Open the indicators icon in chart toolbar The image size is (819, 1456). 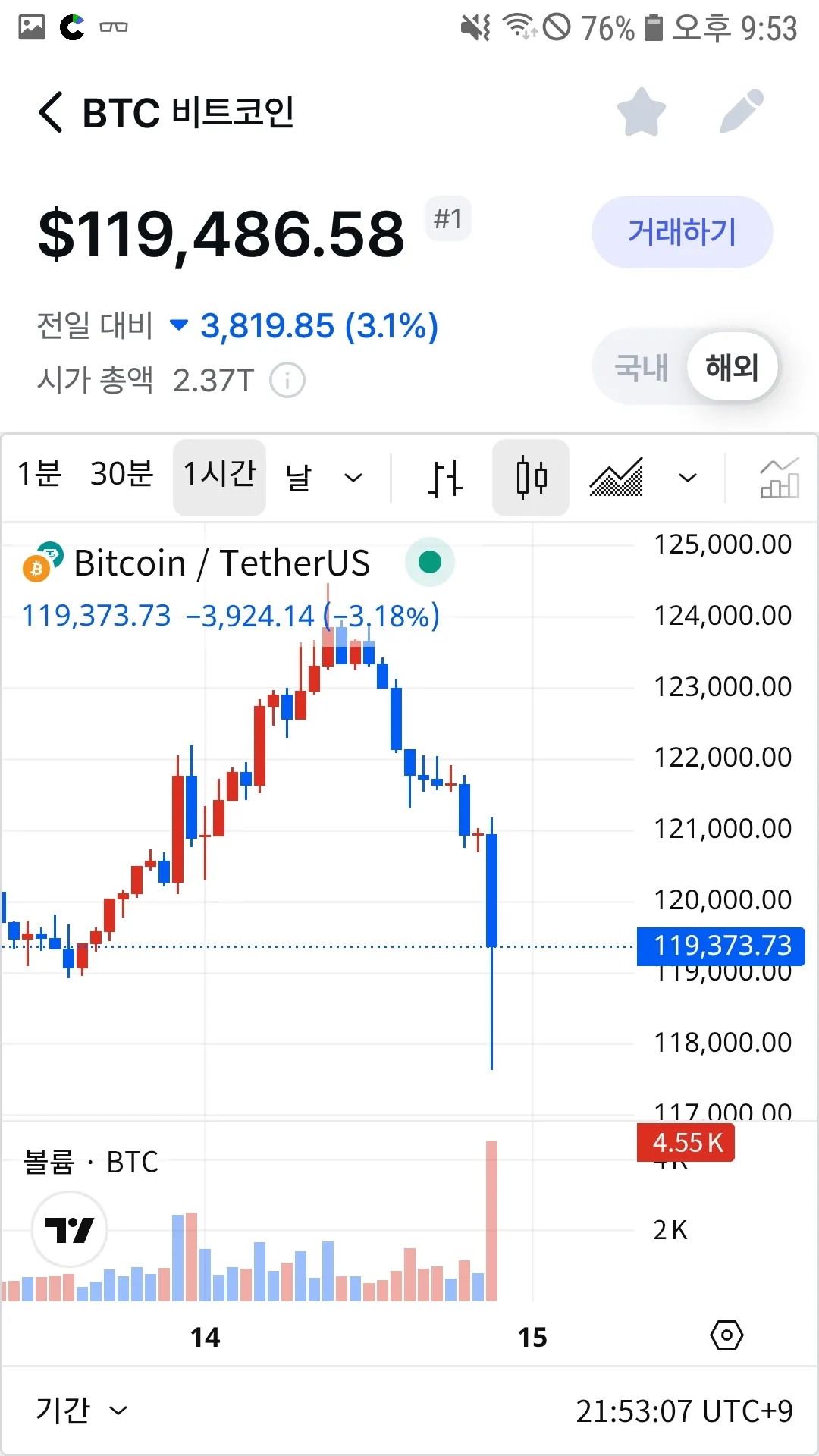[x=779, y=478]
